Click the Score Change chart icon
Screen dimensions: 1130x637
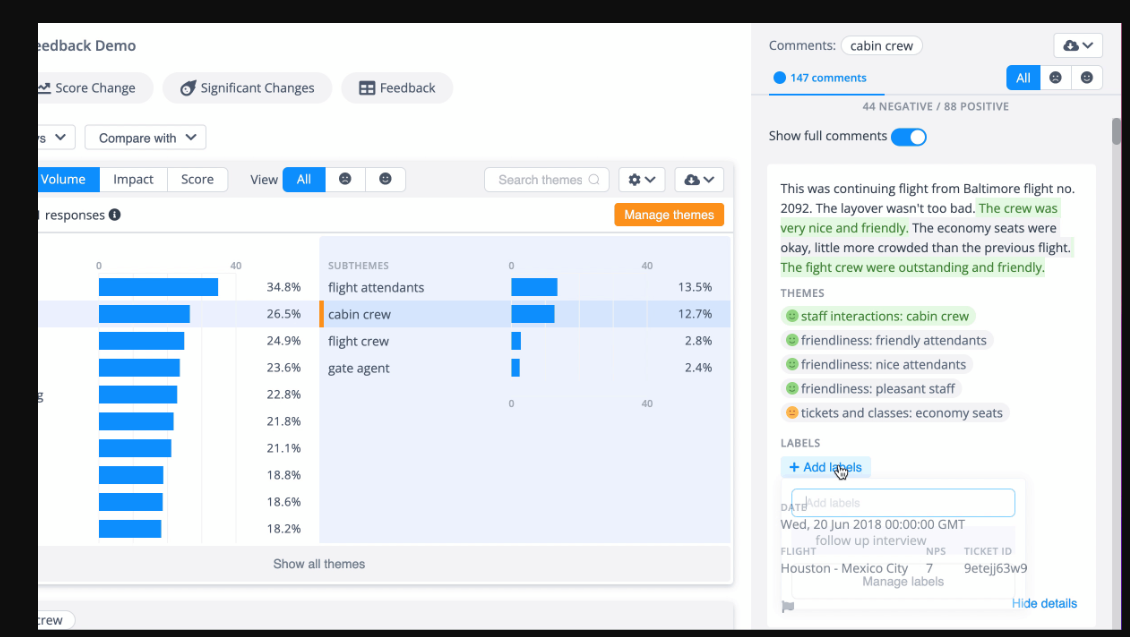(x=44, y=88)
